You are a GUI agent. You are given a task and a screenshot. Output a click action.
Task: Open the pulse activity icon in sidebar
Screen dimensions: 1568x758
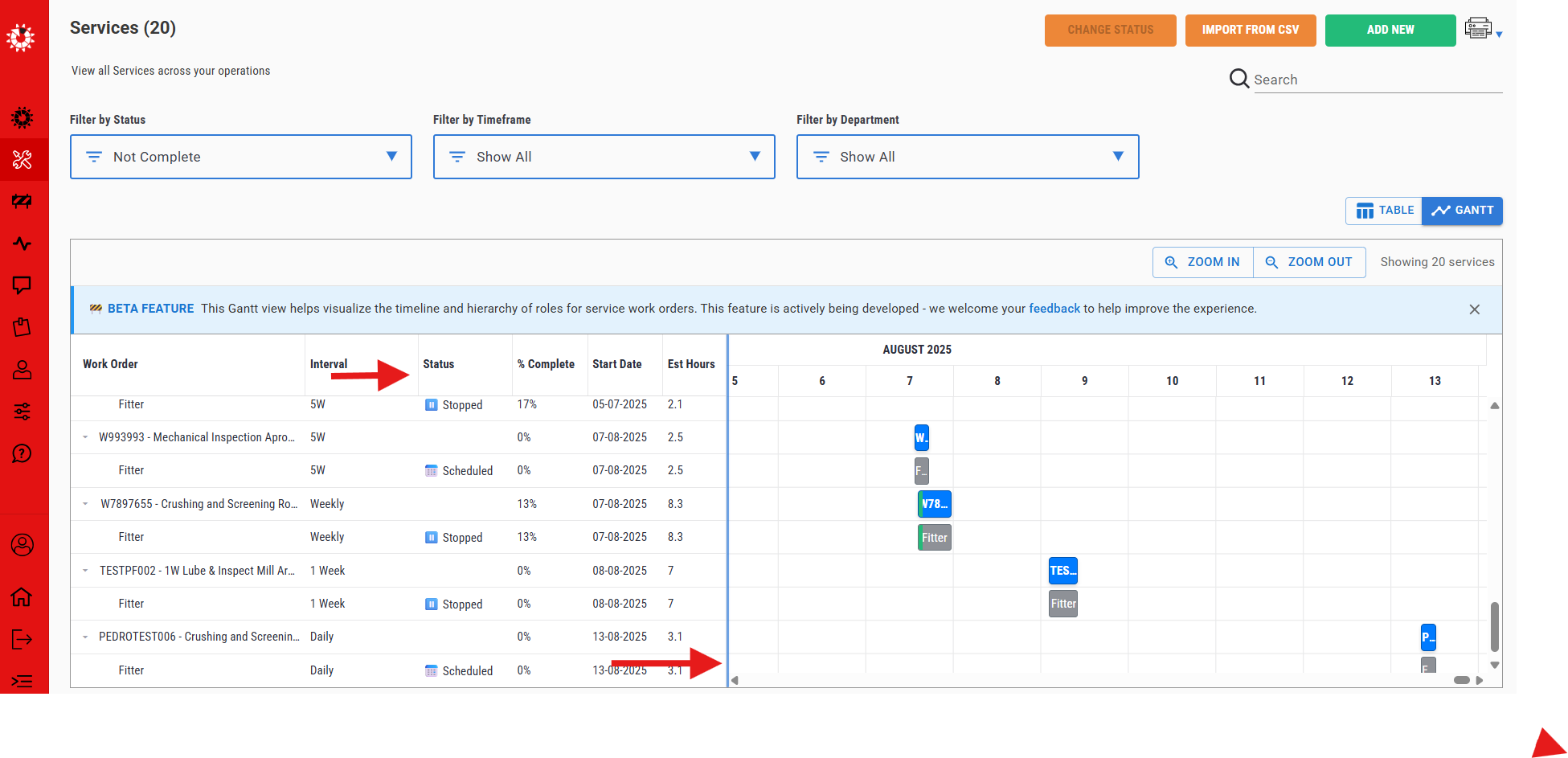point(23,244)
